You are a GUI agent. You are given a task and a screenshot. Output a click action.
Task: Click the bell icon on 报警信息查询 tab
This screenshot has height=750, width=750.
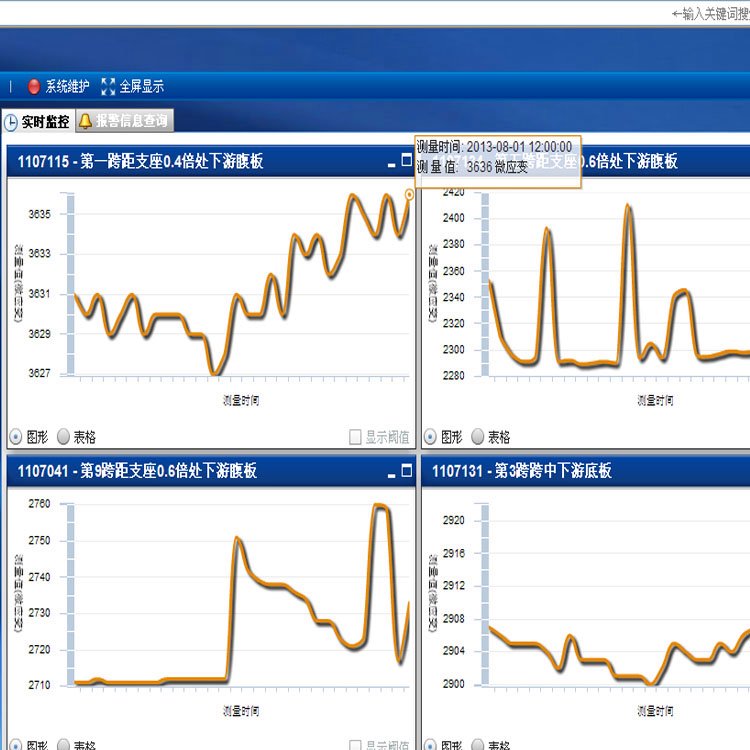pos(86,121)
